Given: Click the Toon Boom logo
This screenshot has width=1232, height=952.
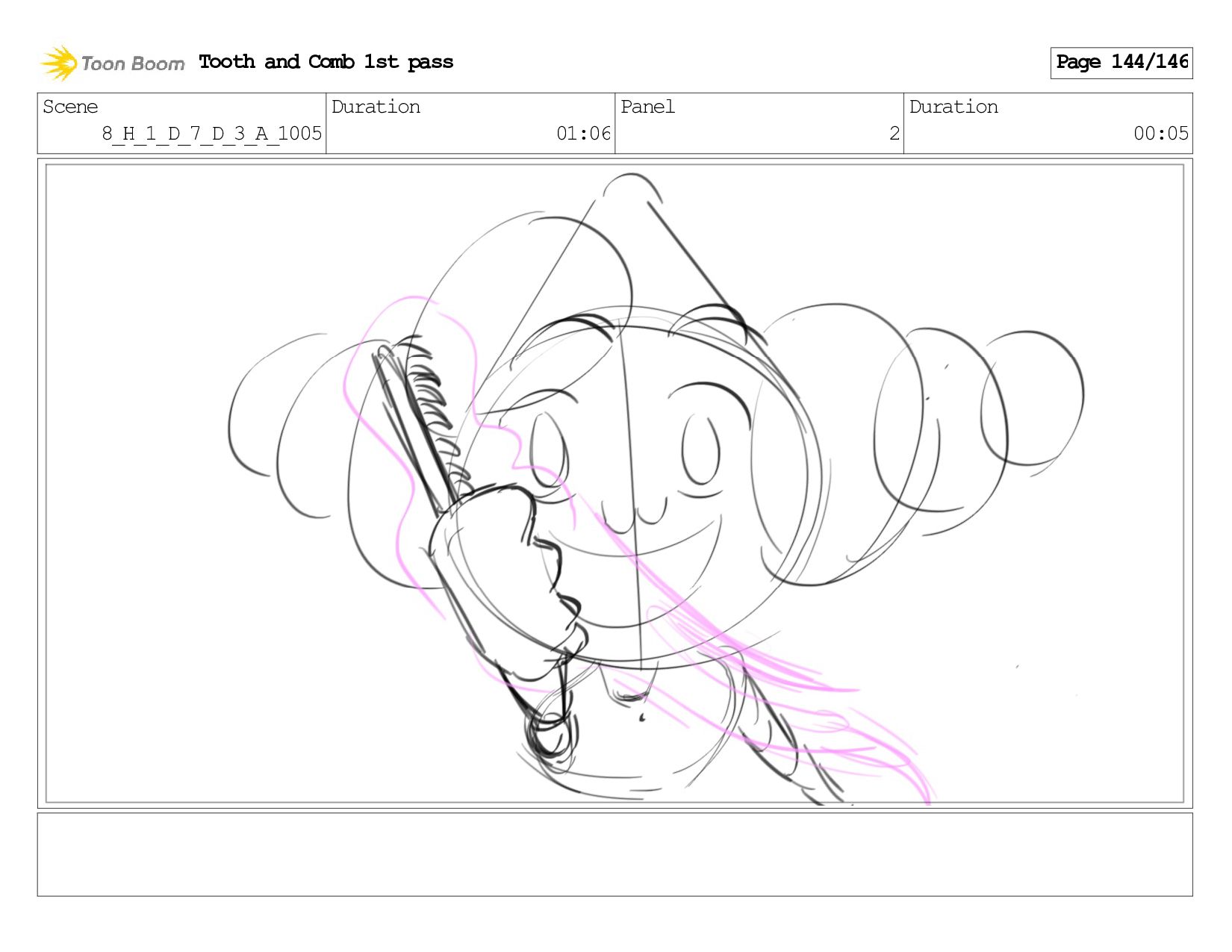Looking at the screenshot, I should coord(112,63).
